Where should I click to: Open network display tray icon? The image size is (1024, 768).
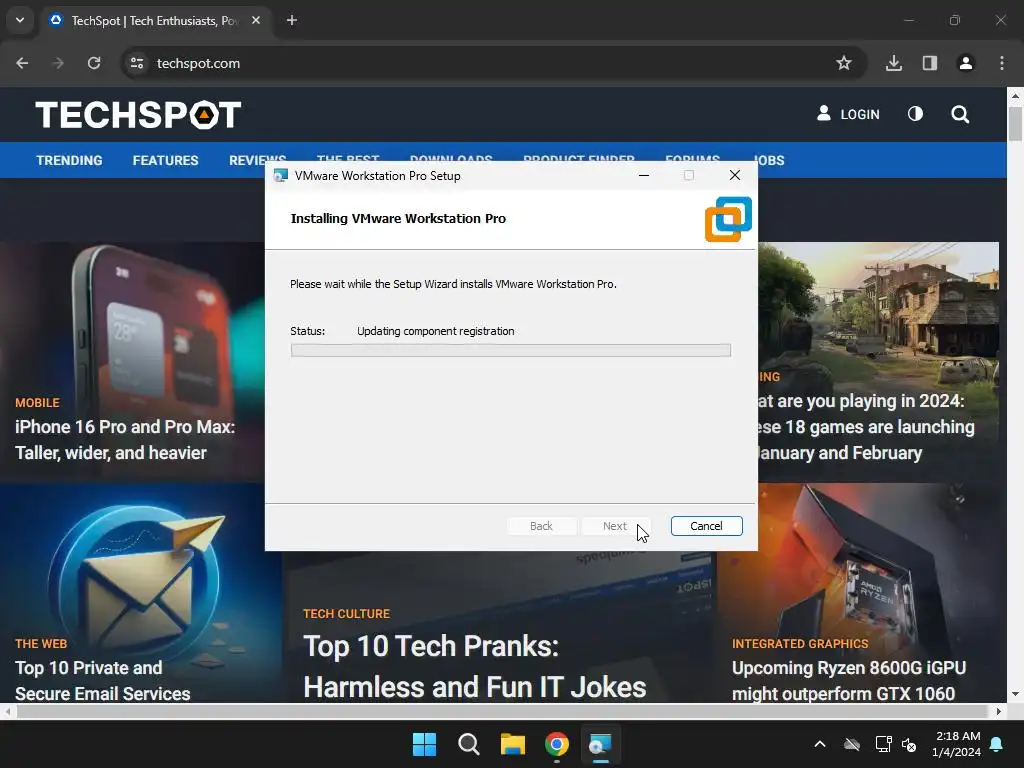click(x=884, y=744)
